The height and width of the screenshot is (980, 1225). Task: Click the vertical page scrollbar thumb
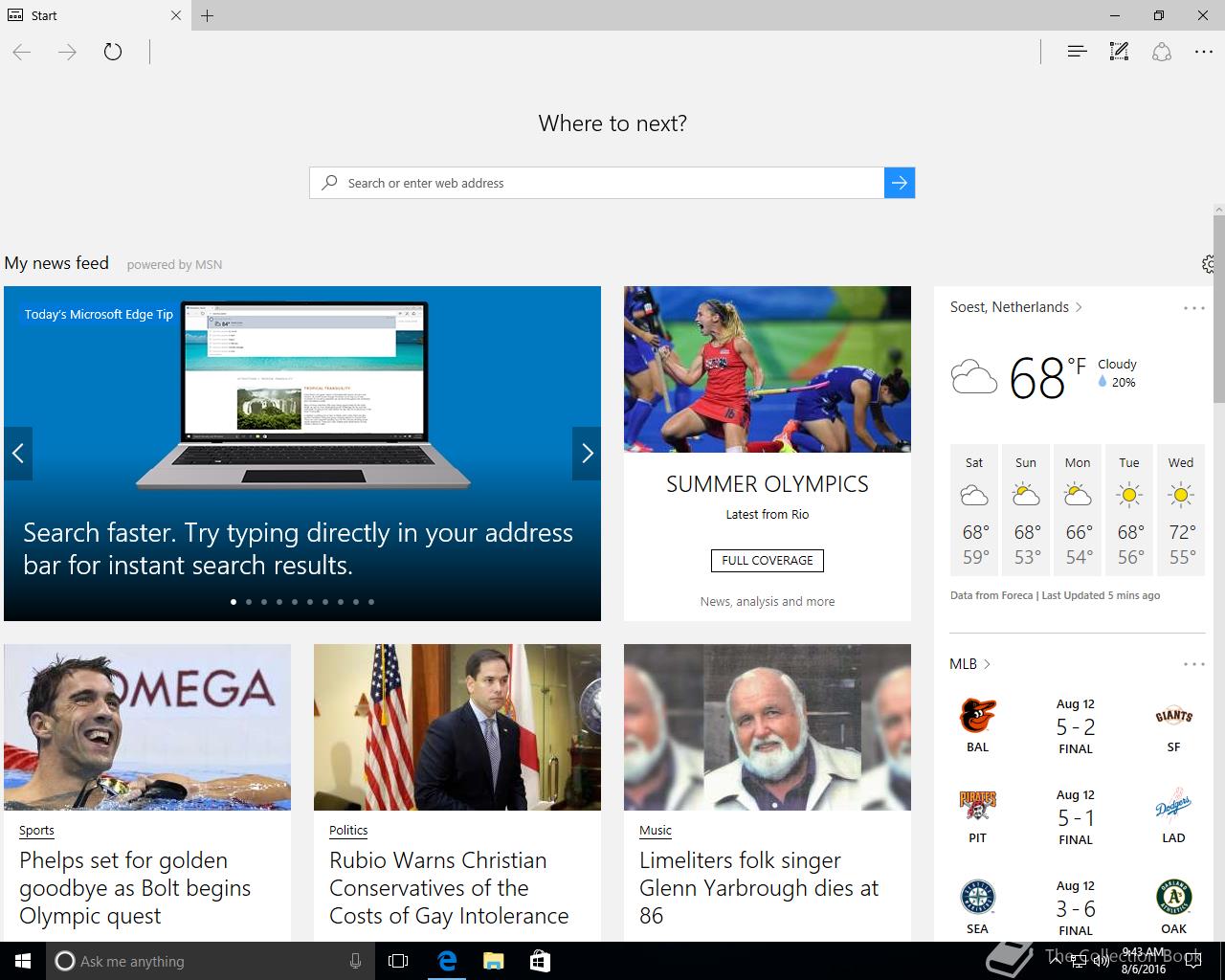[1219, 308]
